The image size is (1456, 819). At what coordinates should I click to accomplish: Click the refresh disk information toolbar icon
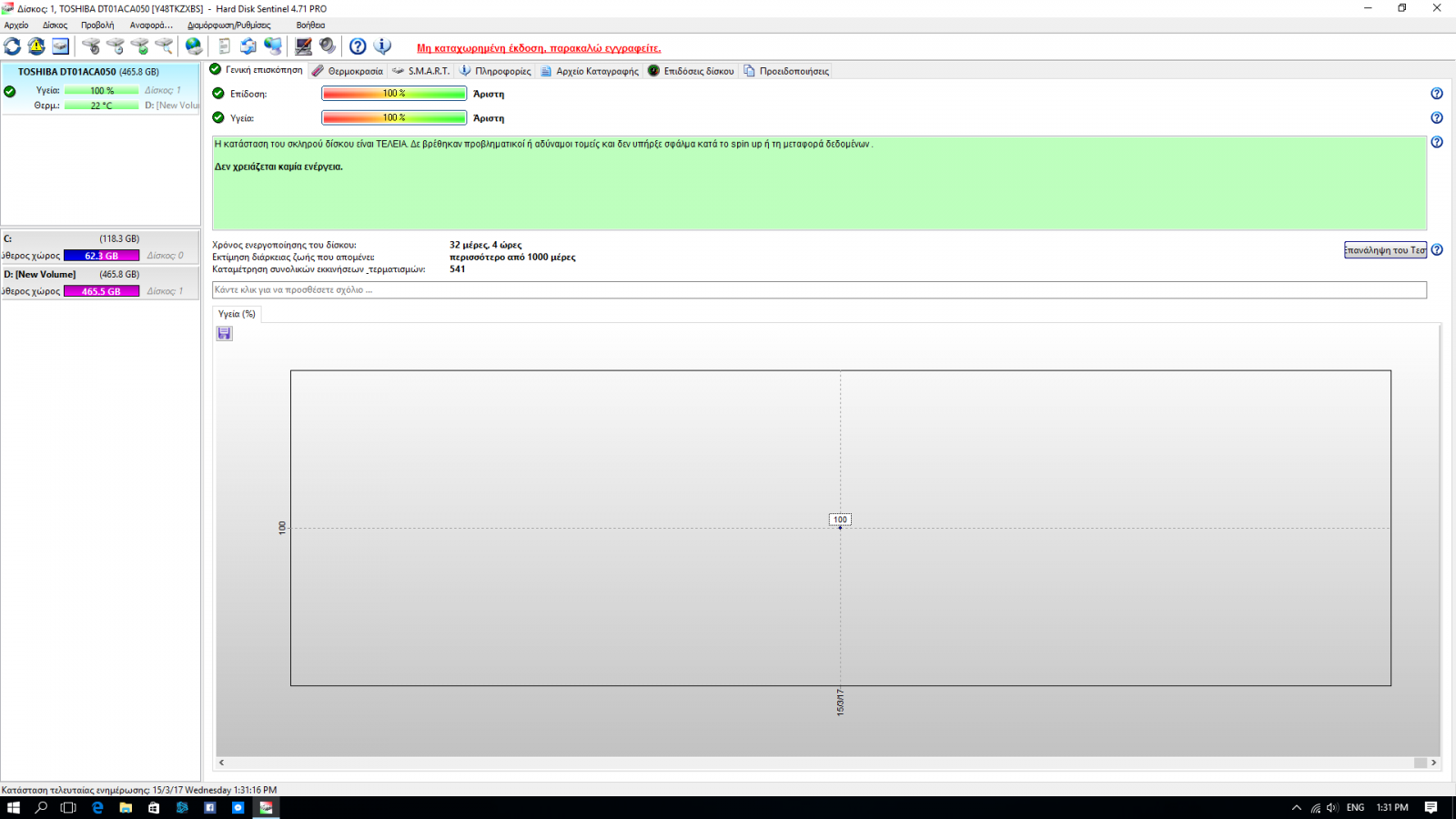coord(13,45)
